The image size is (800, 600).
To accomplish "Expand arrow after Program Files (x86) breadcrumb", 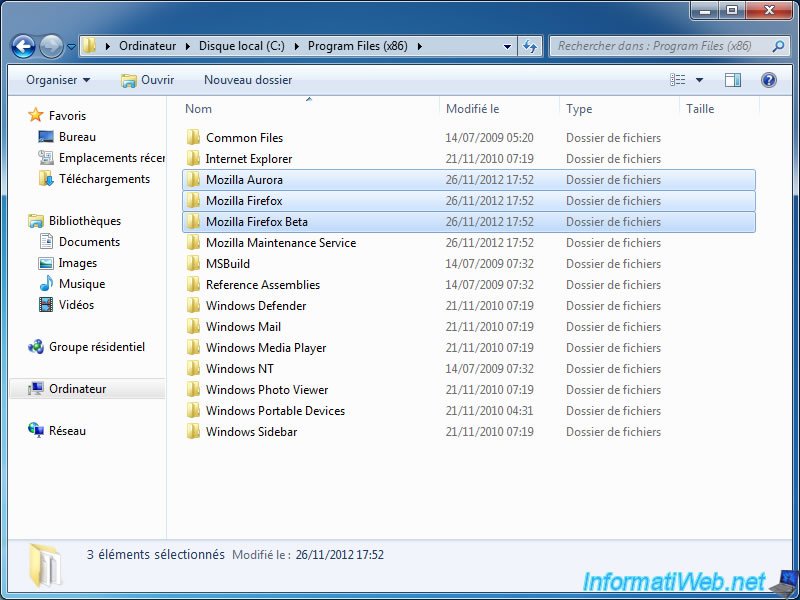I will [419, 46].
